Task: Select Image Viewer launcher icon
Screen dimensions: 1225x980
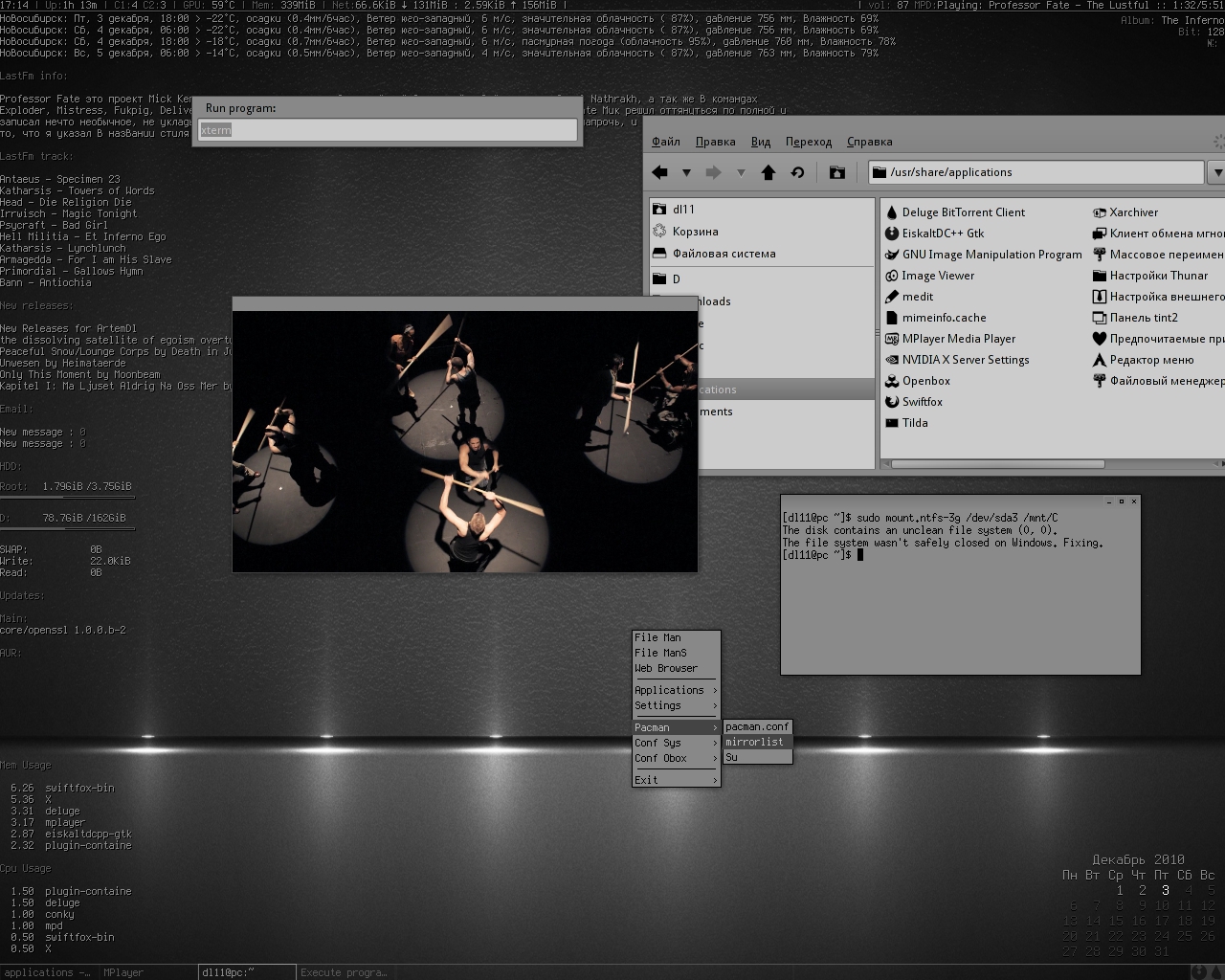Action: click(x=892, y=276)
